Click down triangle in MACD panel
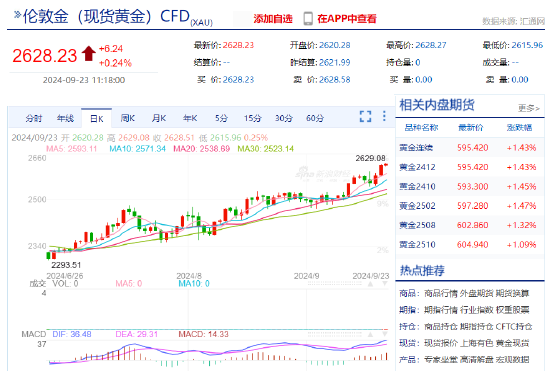 tap(385, 334)
